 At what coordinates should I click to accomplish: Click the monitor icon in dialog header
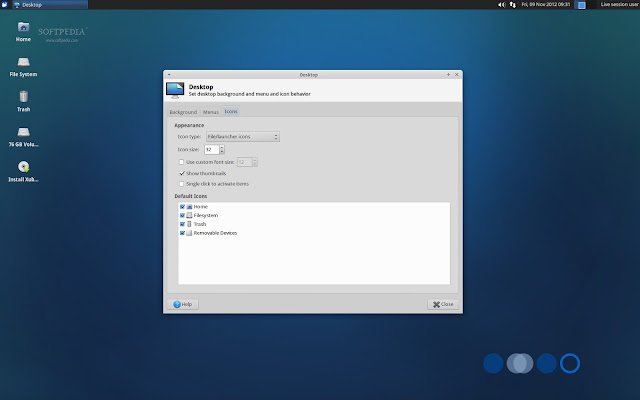175,90
